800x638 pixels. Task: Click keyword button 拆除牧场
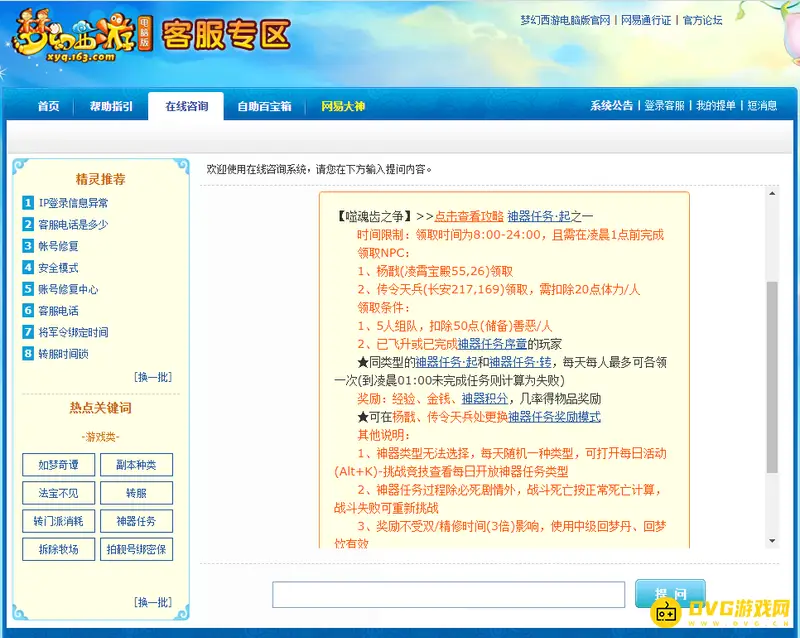click(x=59, y=549)
